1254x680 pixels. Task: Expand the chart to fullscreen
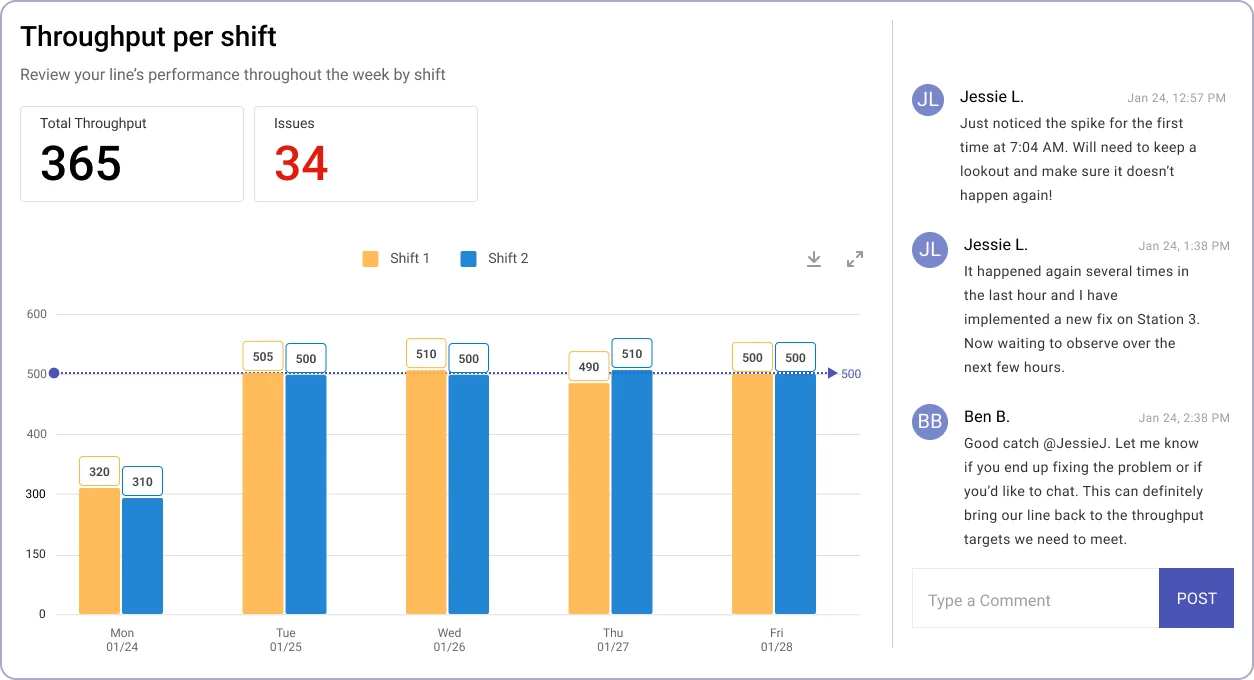coord(855,258)
